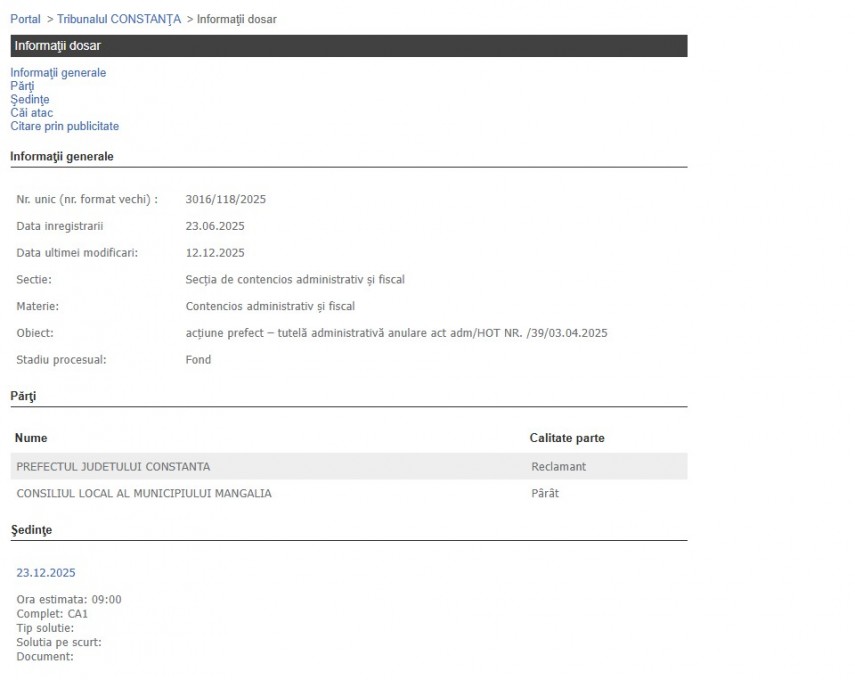Click the registration date 23.06.2025
Viewport: 855px width, 680px height.
click(214, 226)
